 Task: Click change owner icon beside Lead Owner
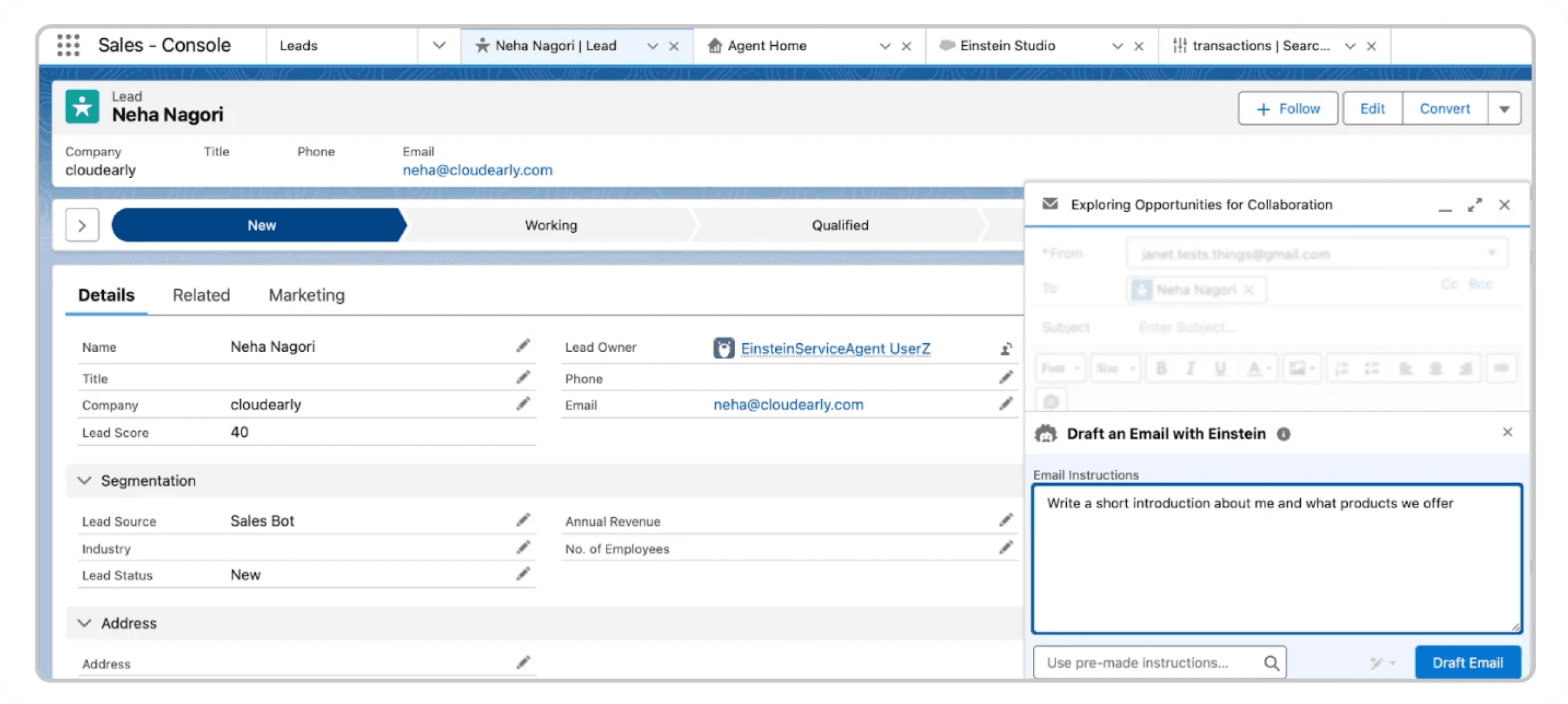(x=1006, y=349)
